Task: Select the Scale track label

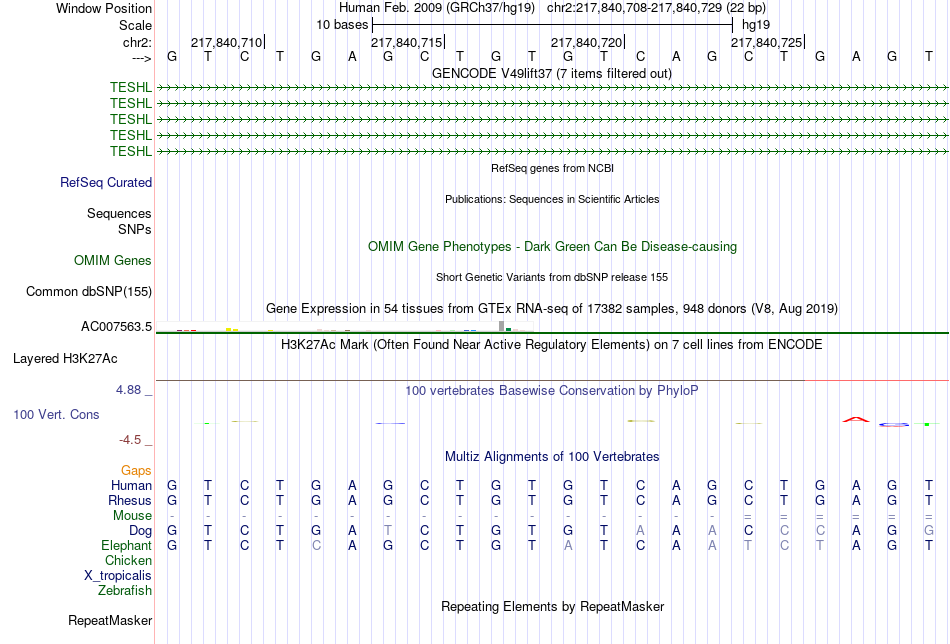Action: [x=135, y=25]
